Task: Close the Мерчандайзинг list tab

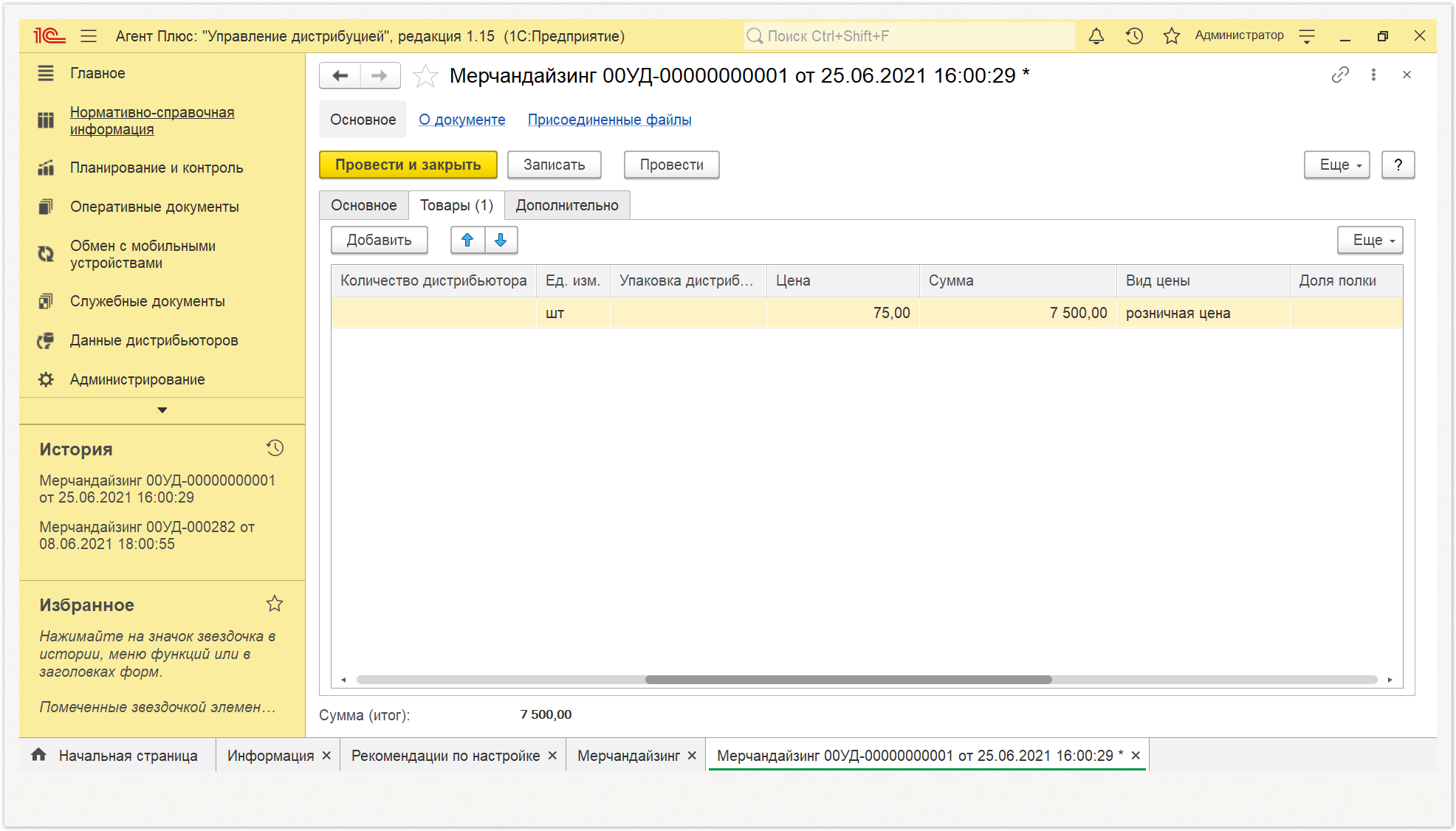Action: (692, 756)
